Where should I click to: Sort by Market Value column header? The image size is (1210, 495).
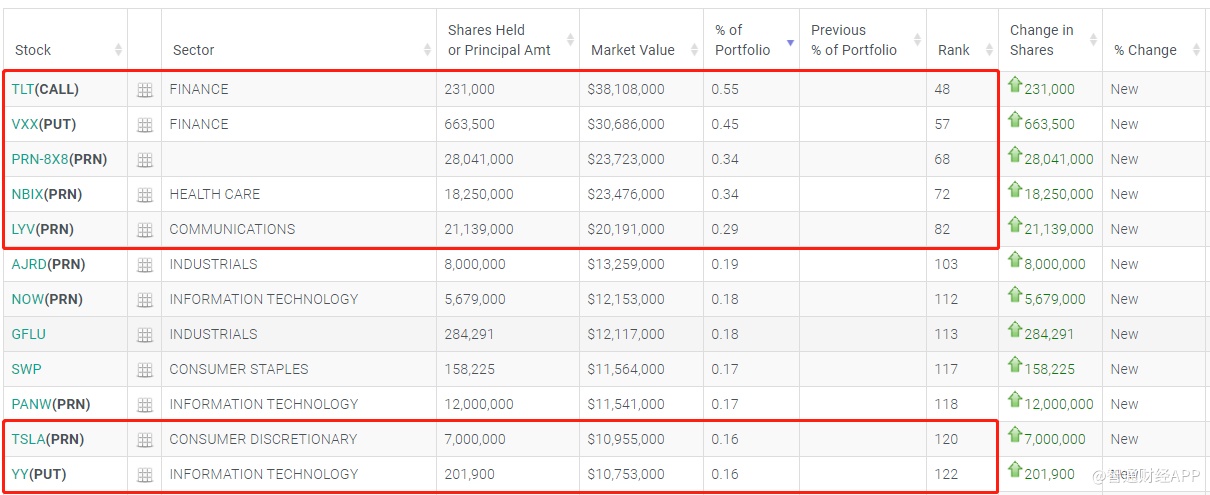click(633, 50)
